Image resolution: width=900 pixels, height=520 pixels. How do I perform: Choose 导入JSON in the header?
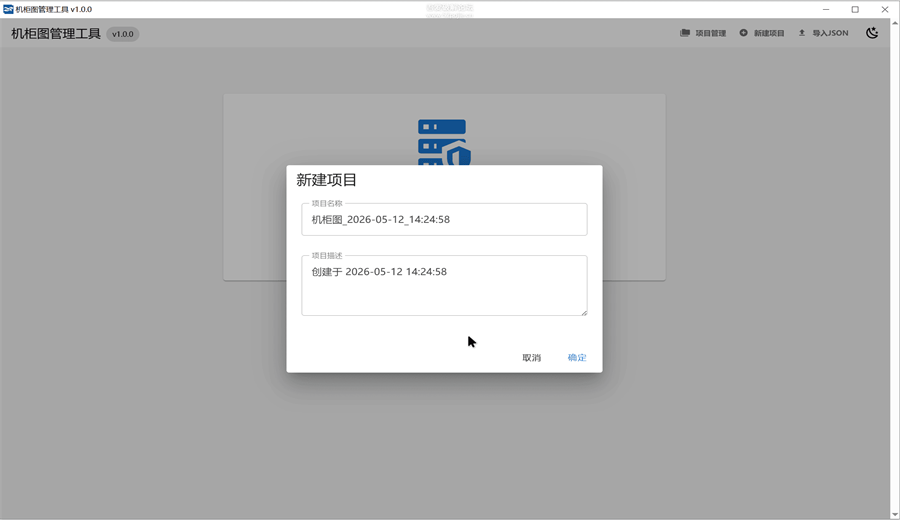[x=823, y=33]
